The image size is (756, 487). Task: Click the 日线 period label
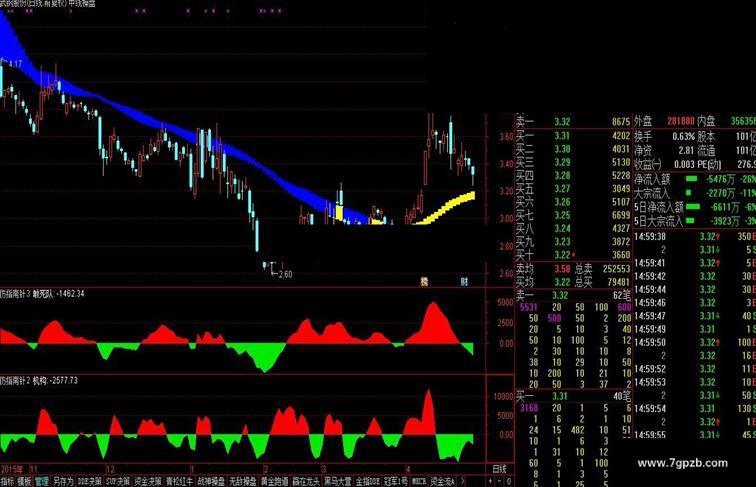[x=499, y=469]
